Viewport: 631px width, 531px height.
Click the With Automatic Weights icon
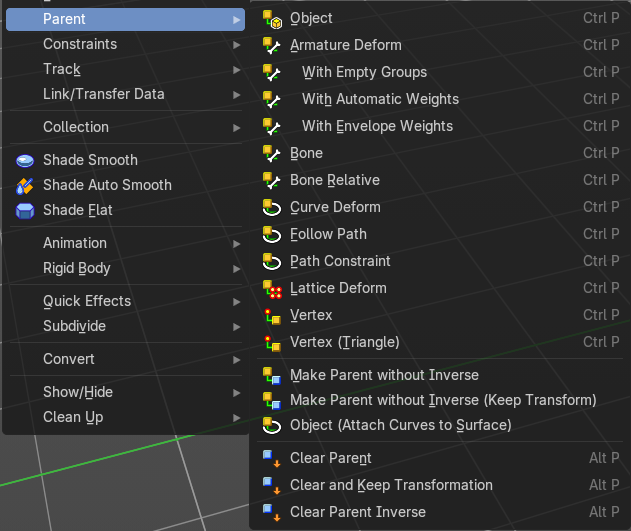[x=272, y=100]
